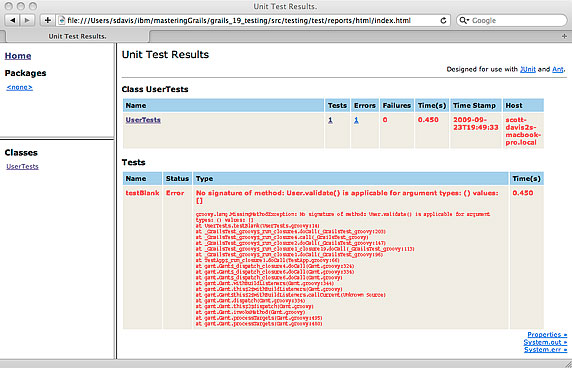Select the Unit Test Results tab
This screenshot has width=572, height=368.
click(77, 36)
